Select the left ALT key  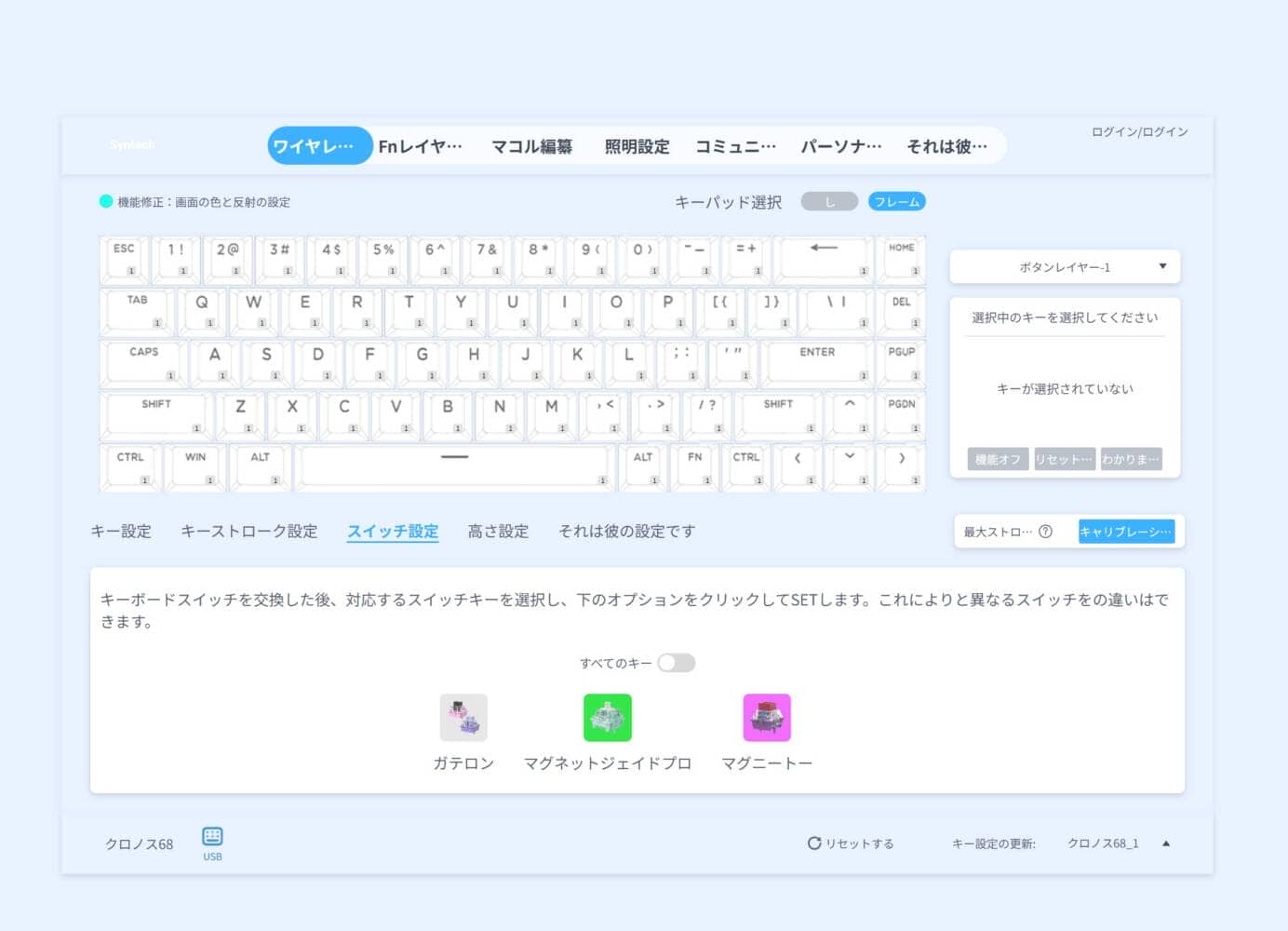point(260,466)
